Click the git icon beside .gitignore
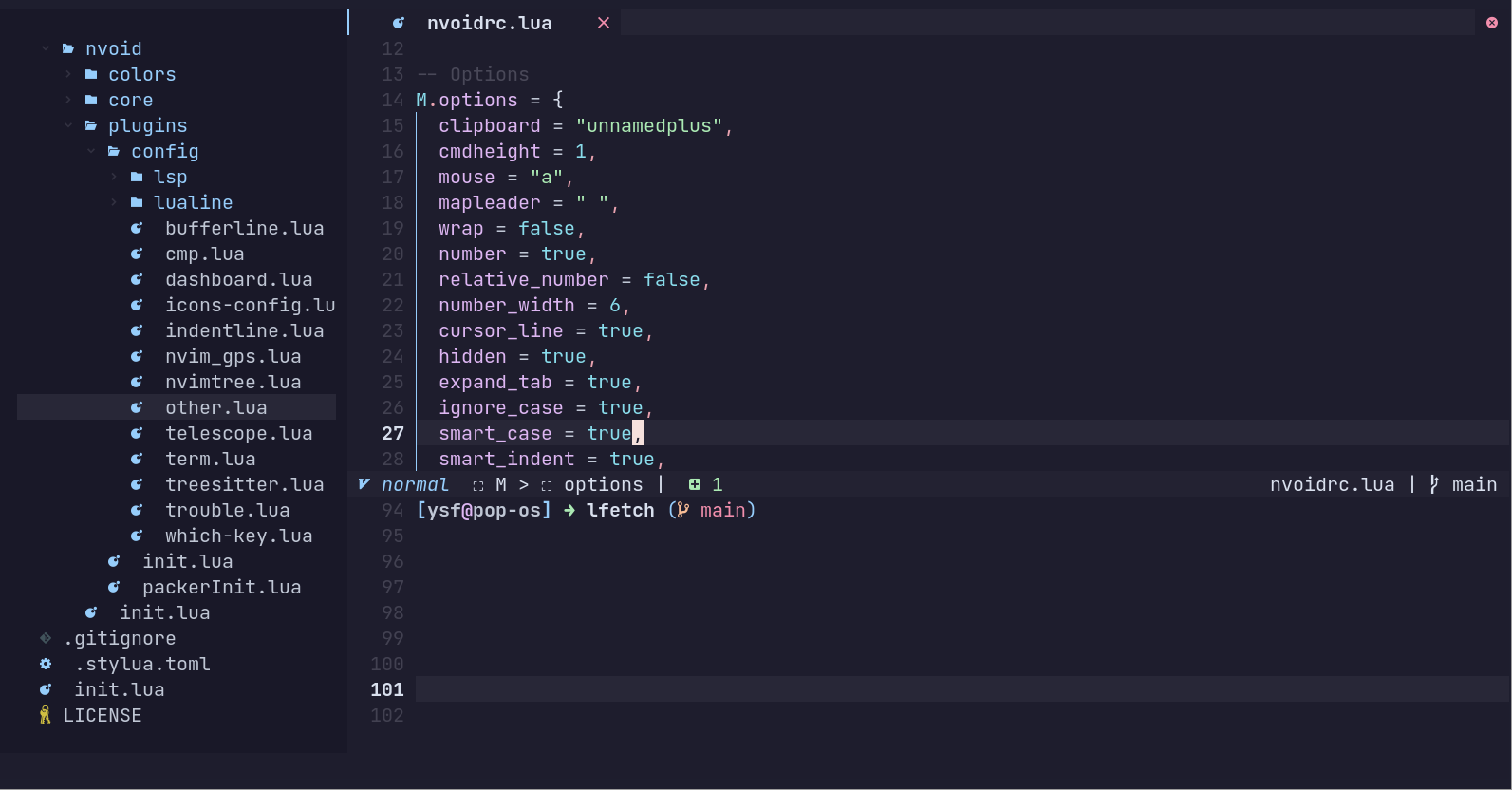1512x790 pixels. [46, 638]
